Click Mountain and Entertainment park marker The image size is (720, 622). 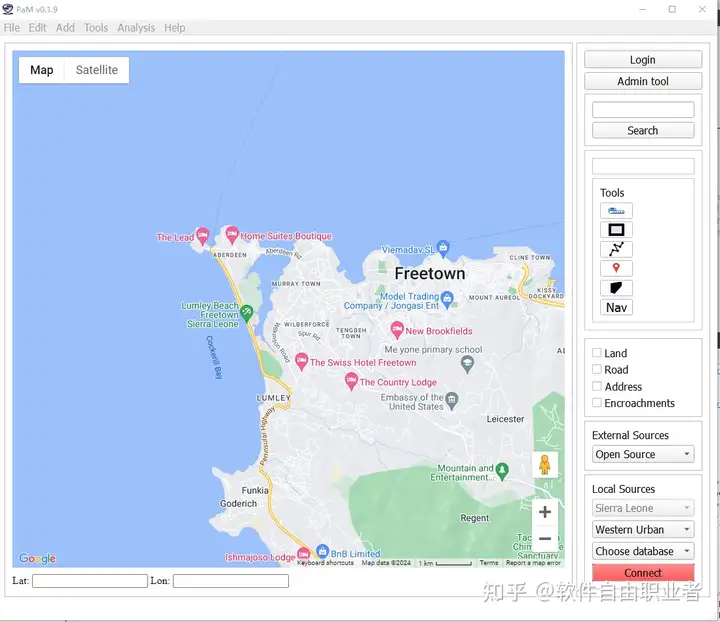(x=502, y=471)
